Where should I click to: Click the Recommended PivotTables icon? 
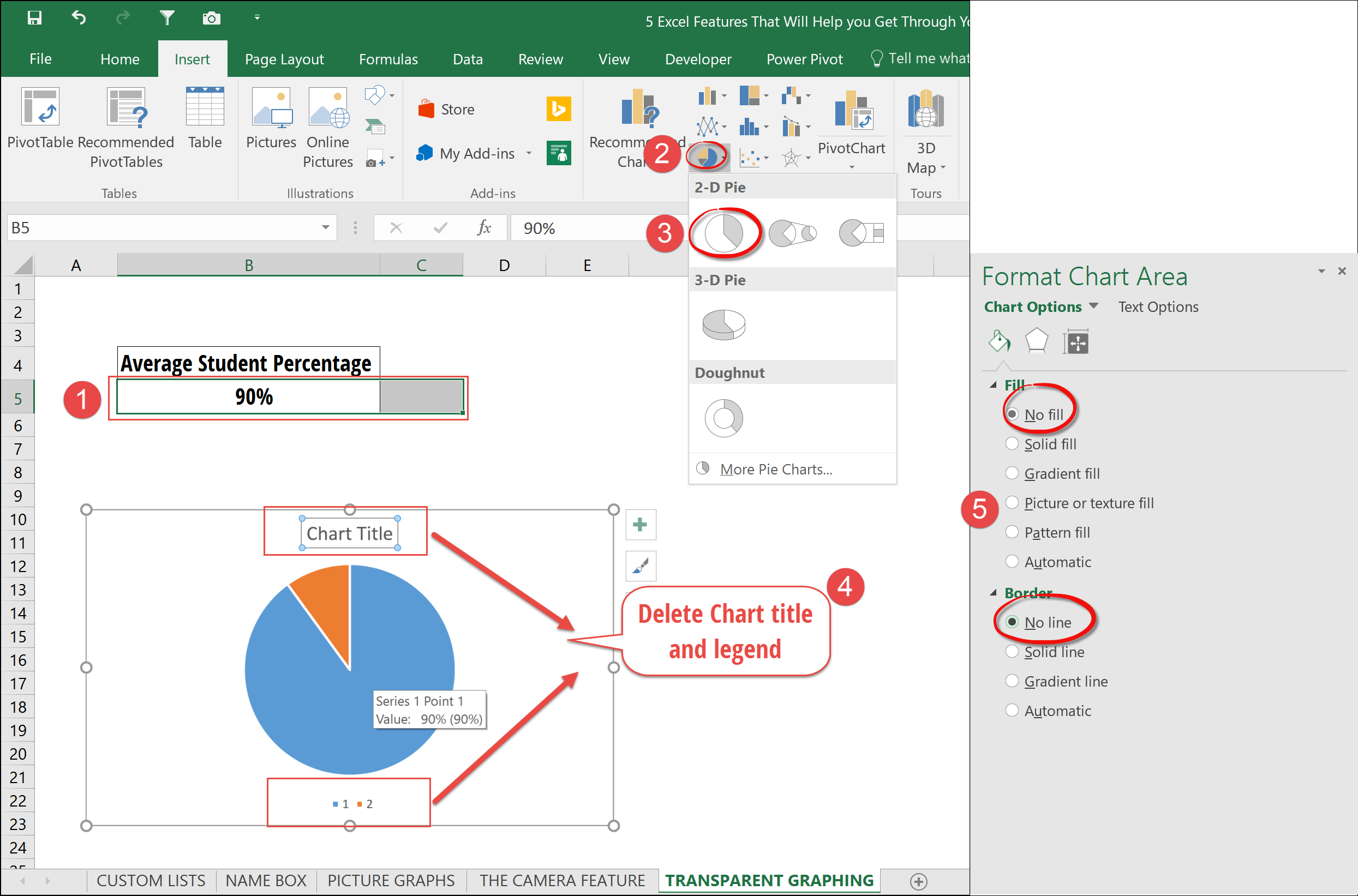(x=127, y=106)
